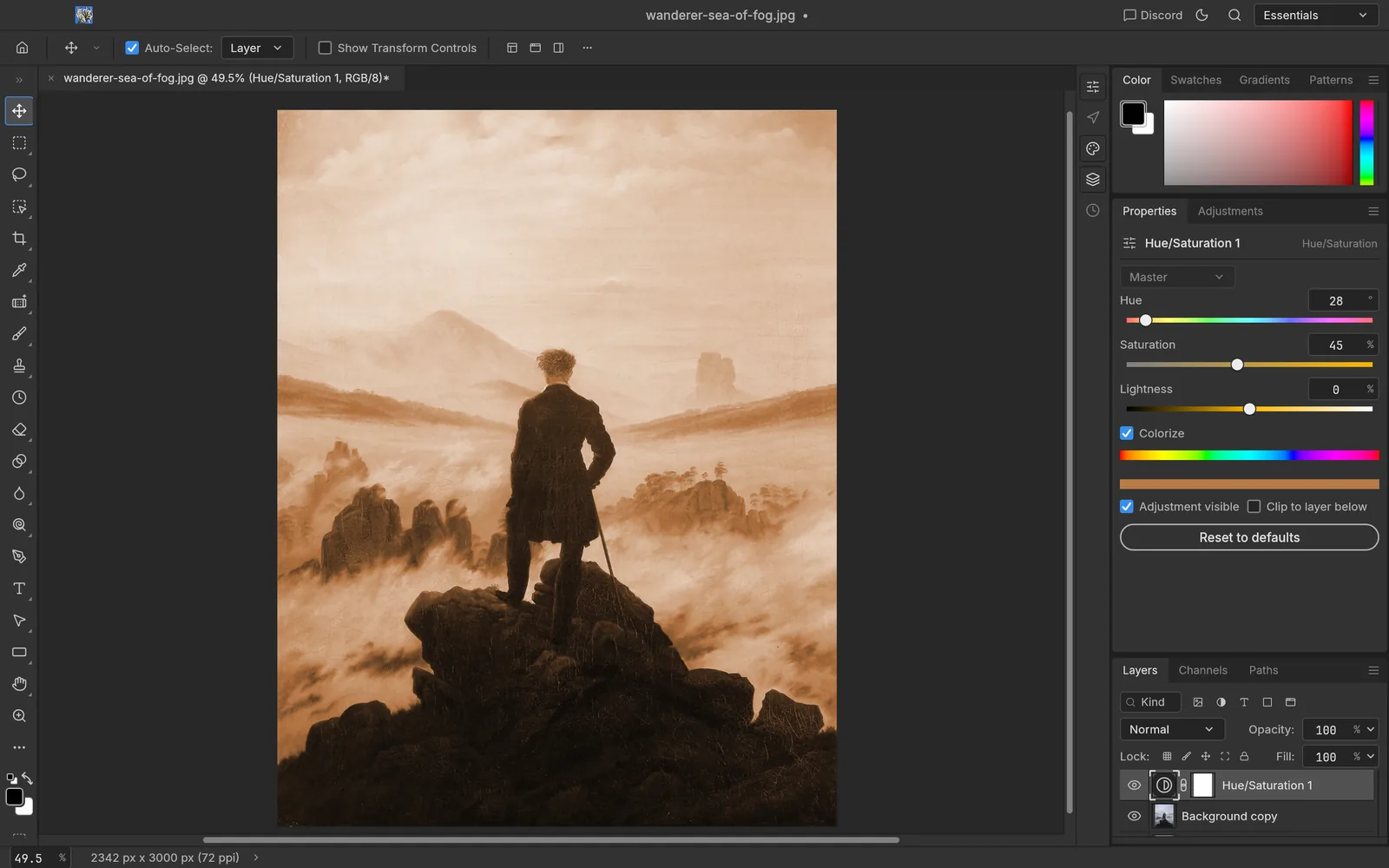The height and width of the screenshot is (868, 1389).
Task: Open the Discord link
Action: click(x=1153, y=16)
